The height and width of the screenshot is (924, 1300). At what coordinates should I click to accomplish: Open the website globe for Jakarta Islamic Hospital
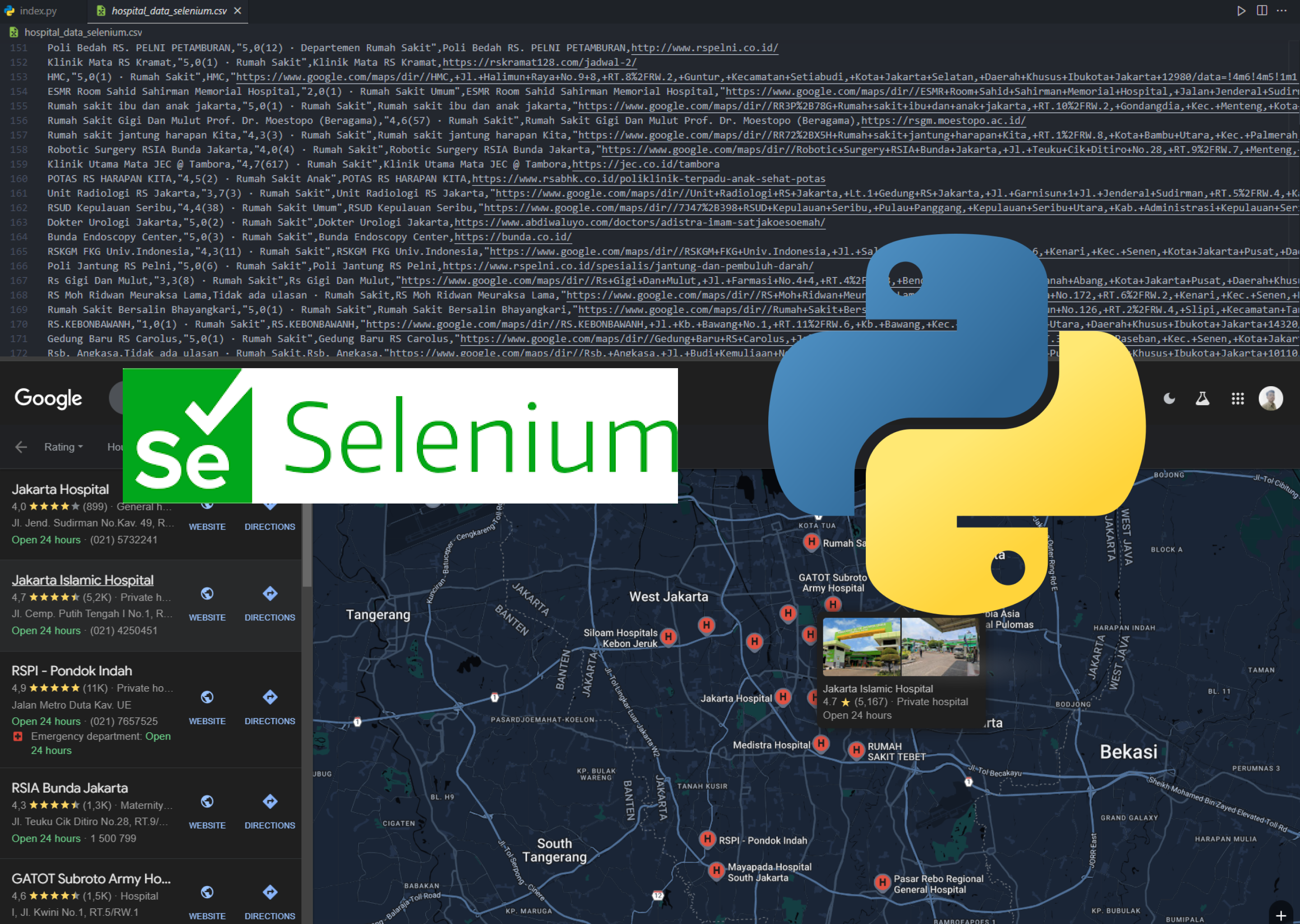click(207, 594)
